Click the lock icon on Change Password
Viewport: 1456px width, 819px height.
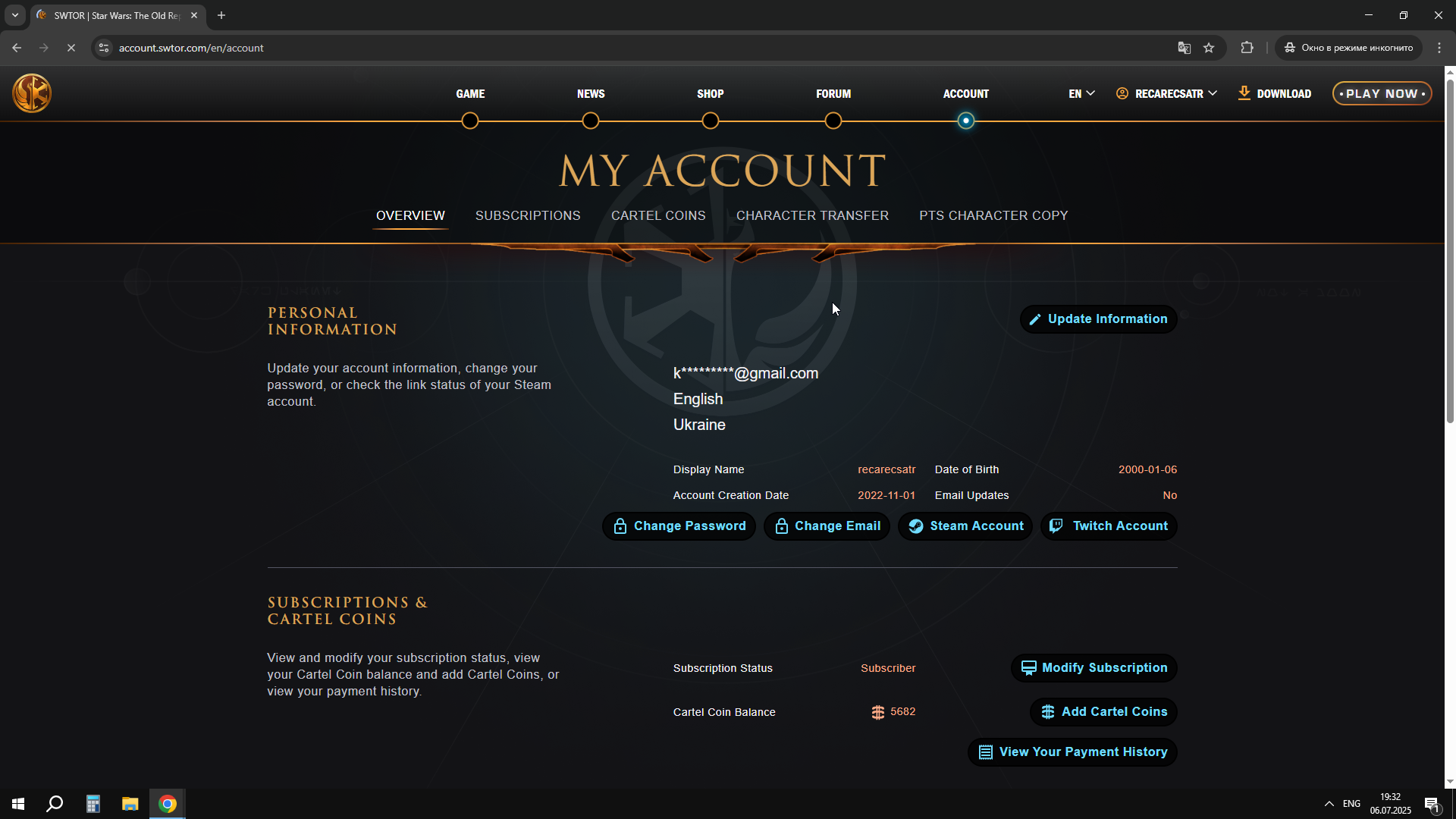coord(620,526)
